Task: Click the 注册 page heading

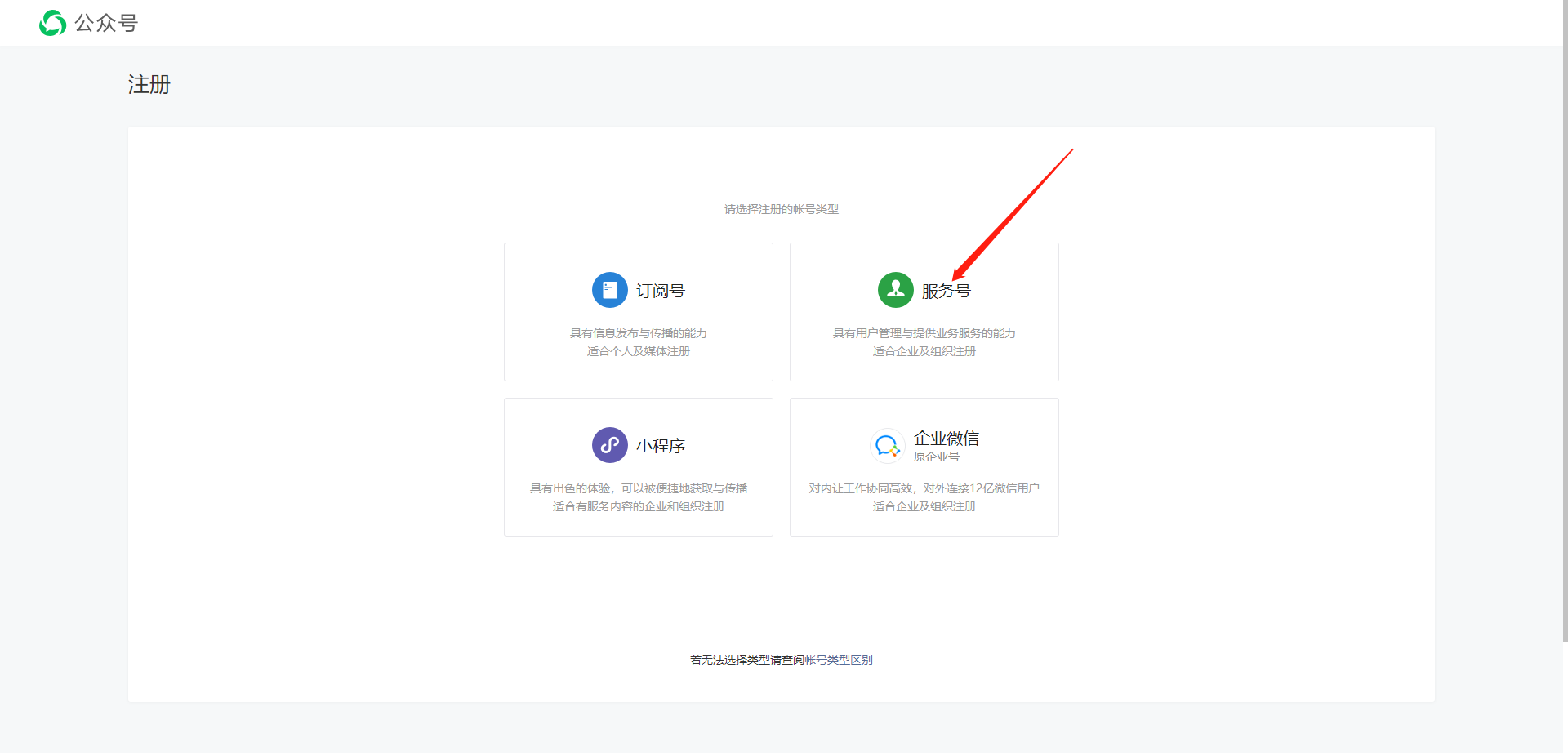Action: pos(149,84)
